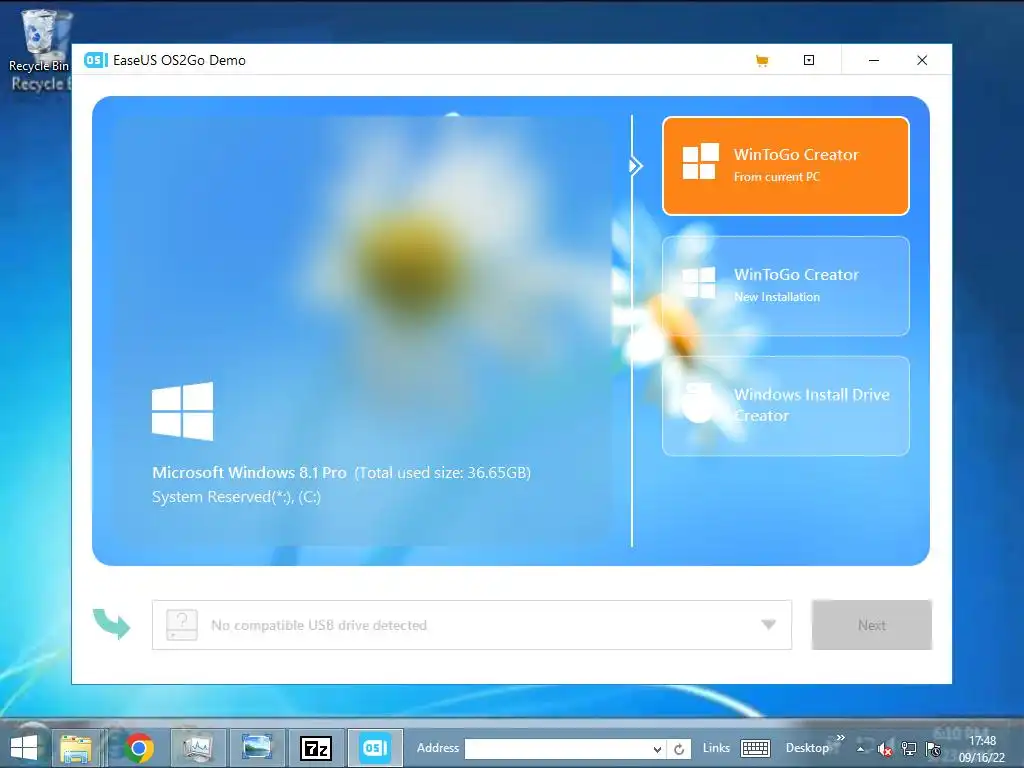Click the Windows logo on New Installation card
This screenshot has height=768, width=1024.
click(x=699, y=282)
